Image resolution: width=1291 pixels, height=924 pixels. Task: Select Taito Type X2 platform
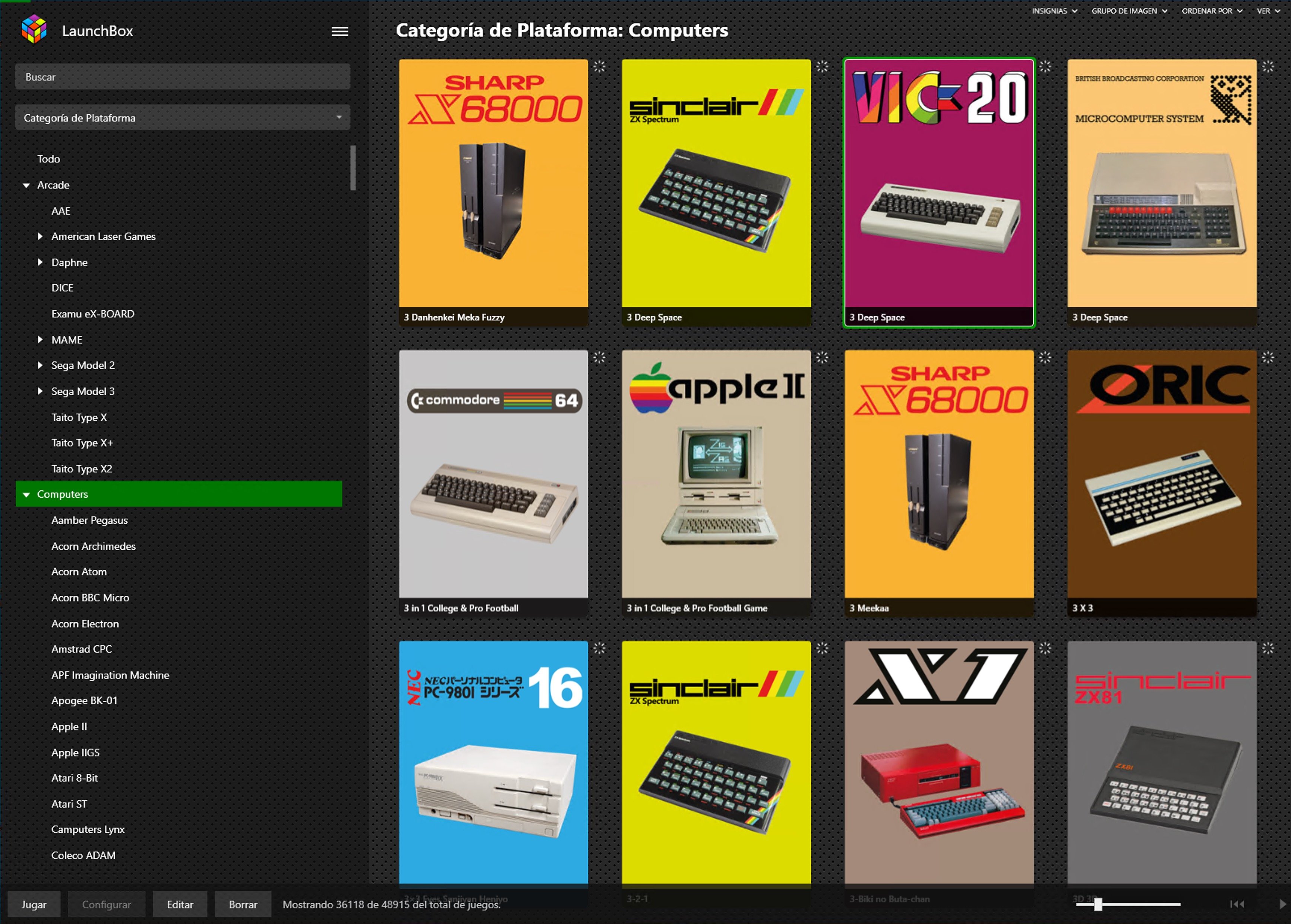click(x=82, y=469)
